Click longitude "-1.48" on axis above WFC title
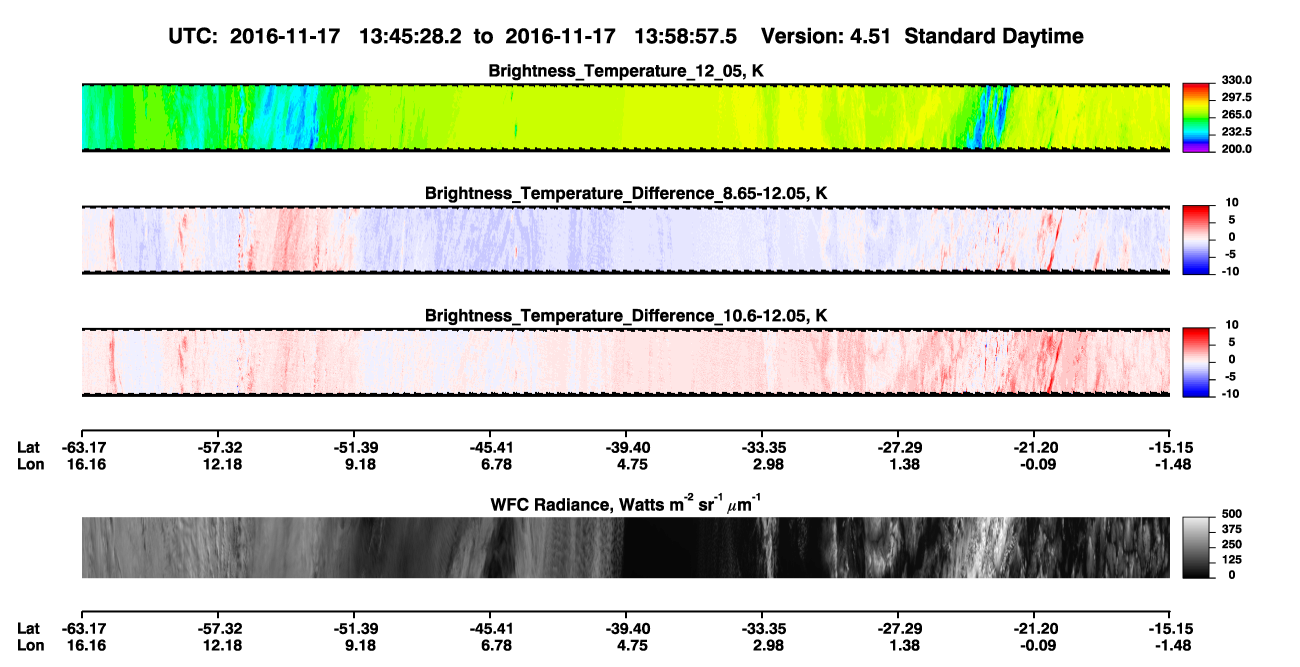Image resolution: width=1300 pixels, height=667 pixels. pos(1173,463)
